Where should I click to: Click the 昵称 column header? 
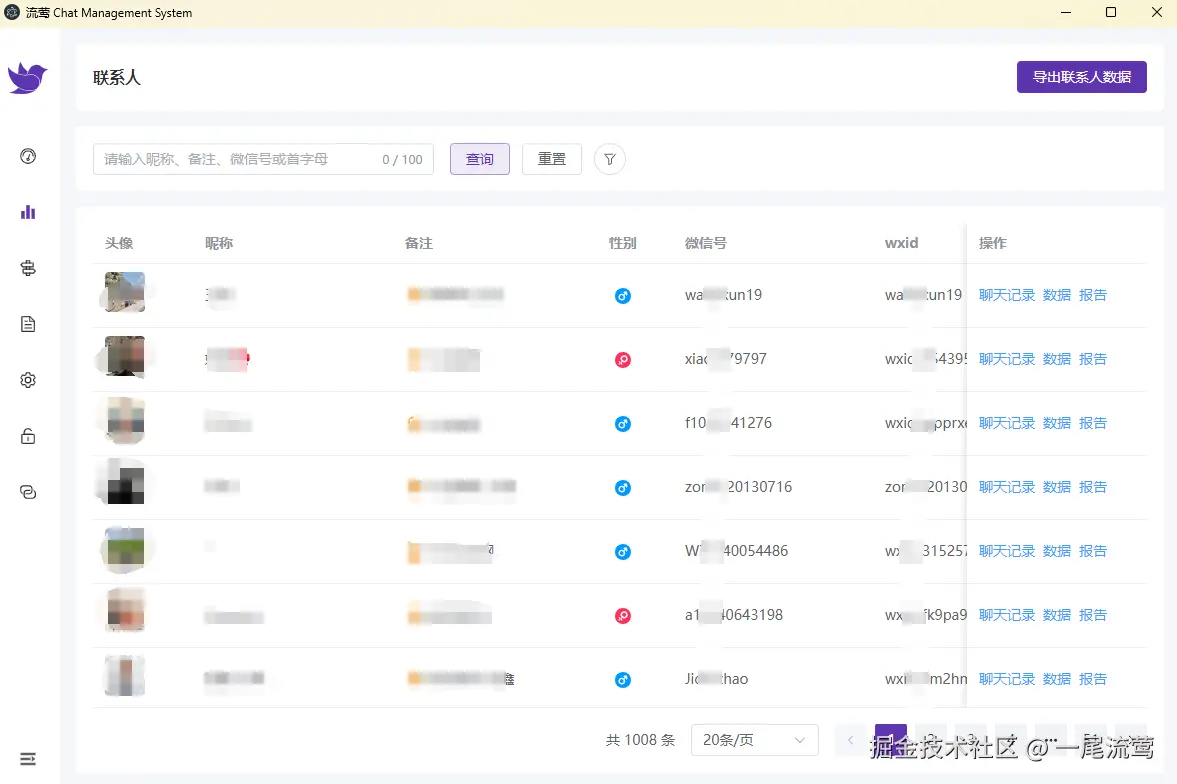(x=218, y=243)
